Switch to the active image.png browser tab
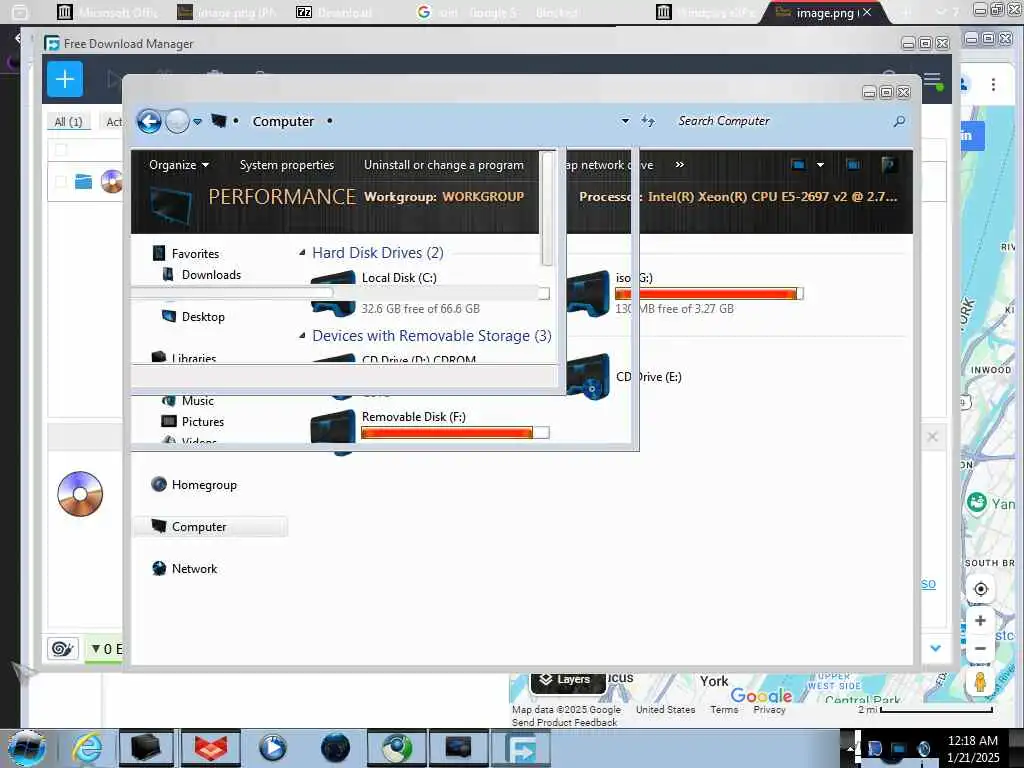The height and width of the screenshot is (768, 1024). click(825, 12)
